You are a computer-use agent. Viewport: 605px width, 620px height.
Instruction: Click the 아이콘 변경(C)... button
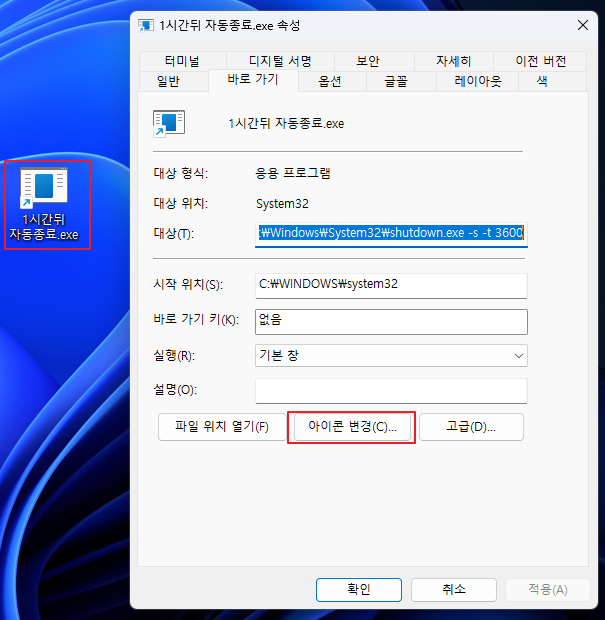coord(352,427)
